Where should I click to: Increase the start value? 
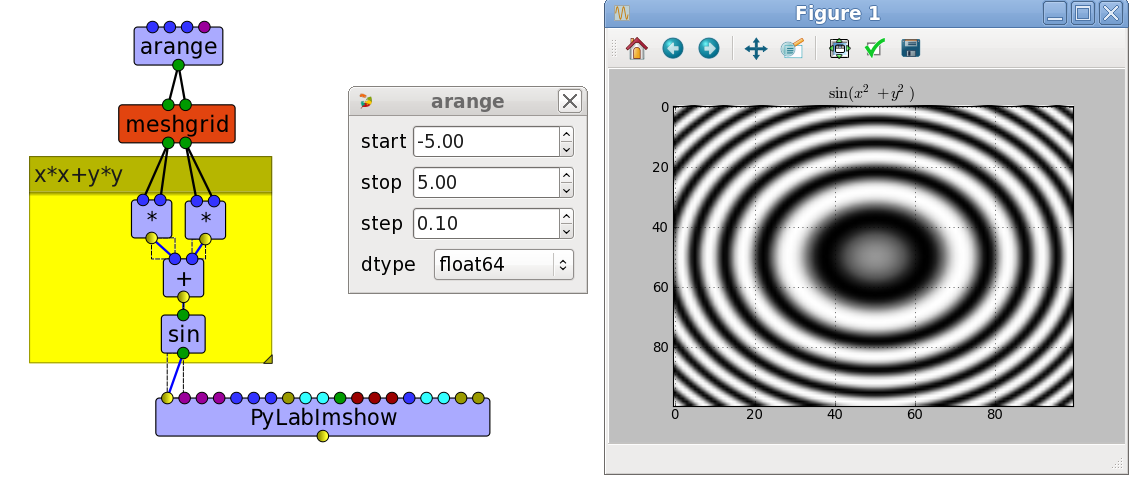tap(567, 134)
